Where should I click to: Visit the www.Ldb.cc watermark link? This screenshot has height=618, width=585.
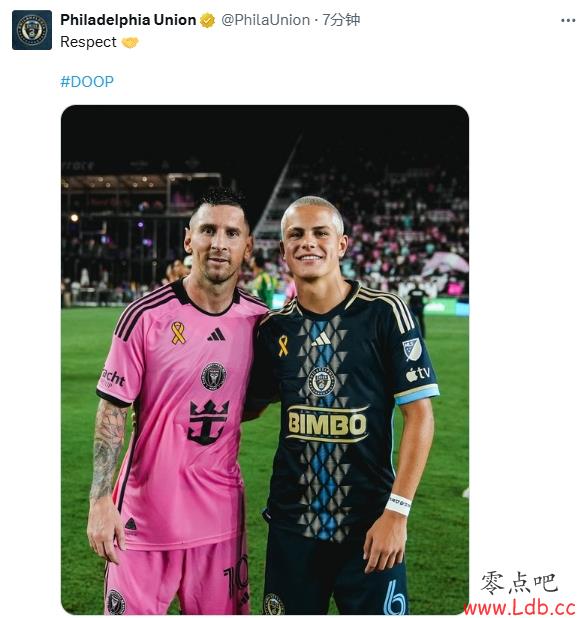point(520,608)
